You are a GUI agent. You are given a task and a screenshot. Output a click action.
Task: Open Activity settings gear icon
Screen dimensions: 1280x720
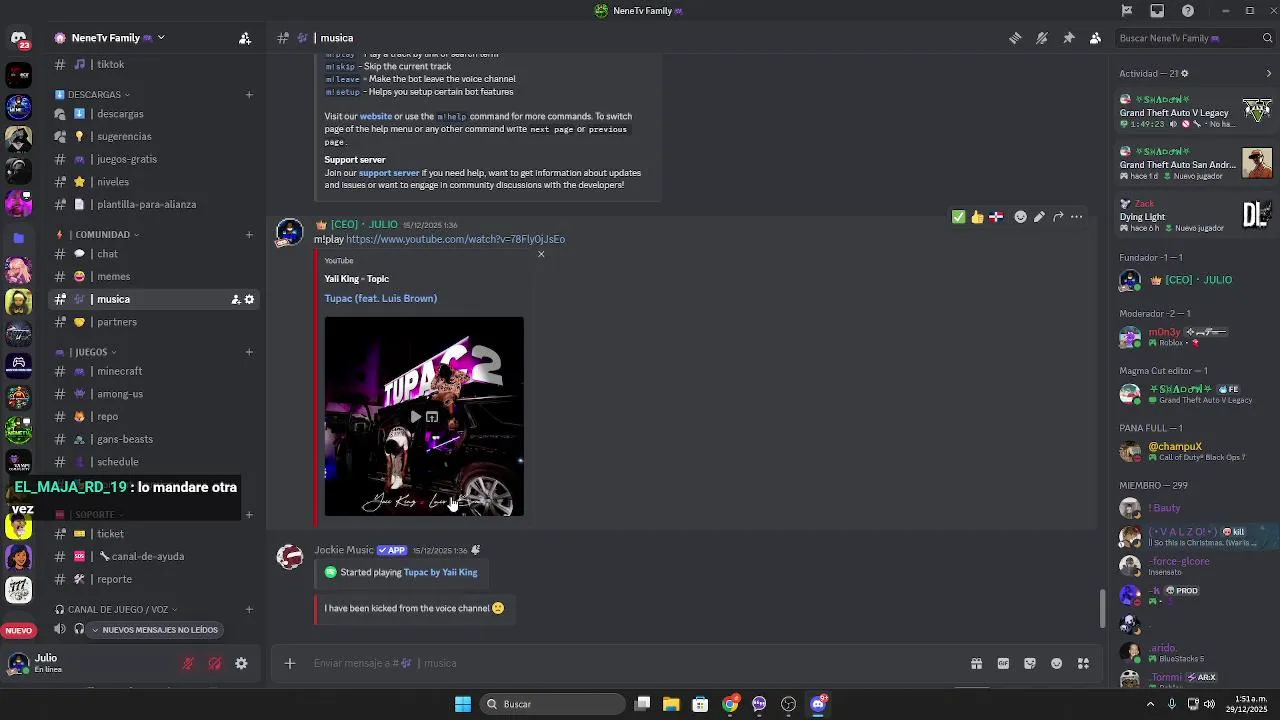(x=1186, y=73)
